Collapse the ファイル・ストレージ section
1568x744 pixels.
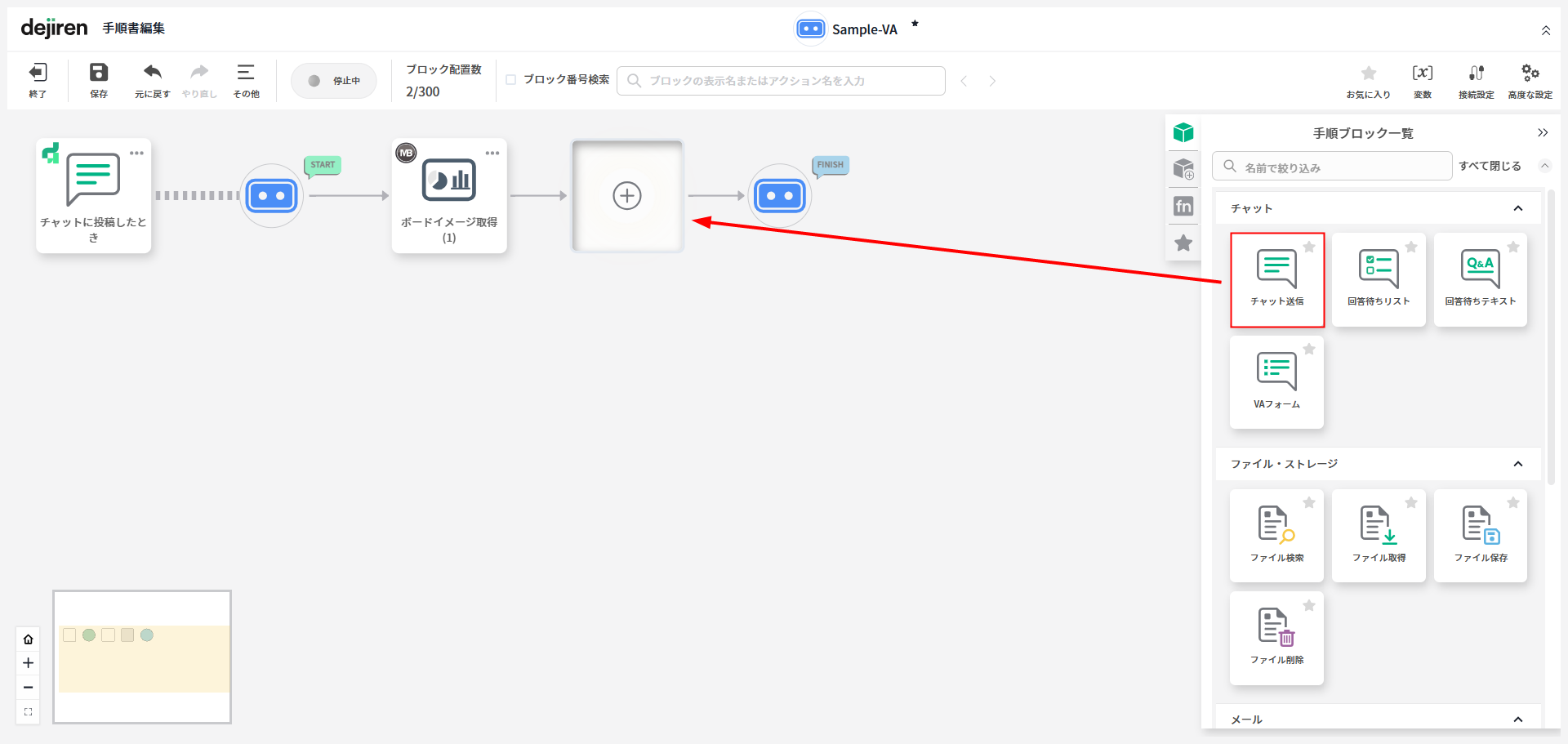pyautogui.click(x=1517, y=464)
